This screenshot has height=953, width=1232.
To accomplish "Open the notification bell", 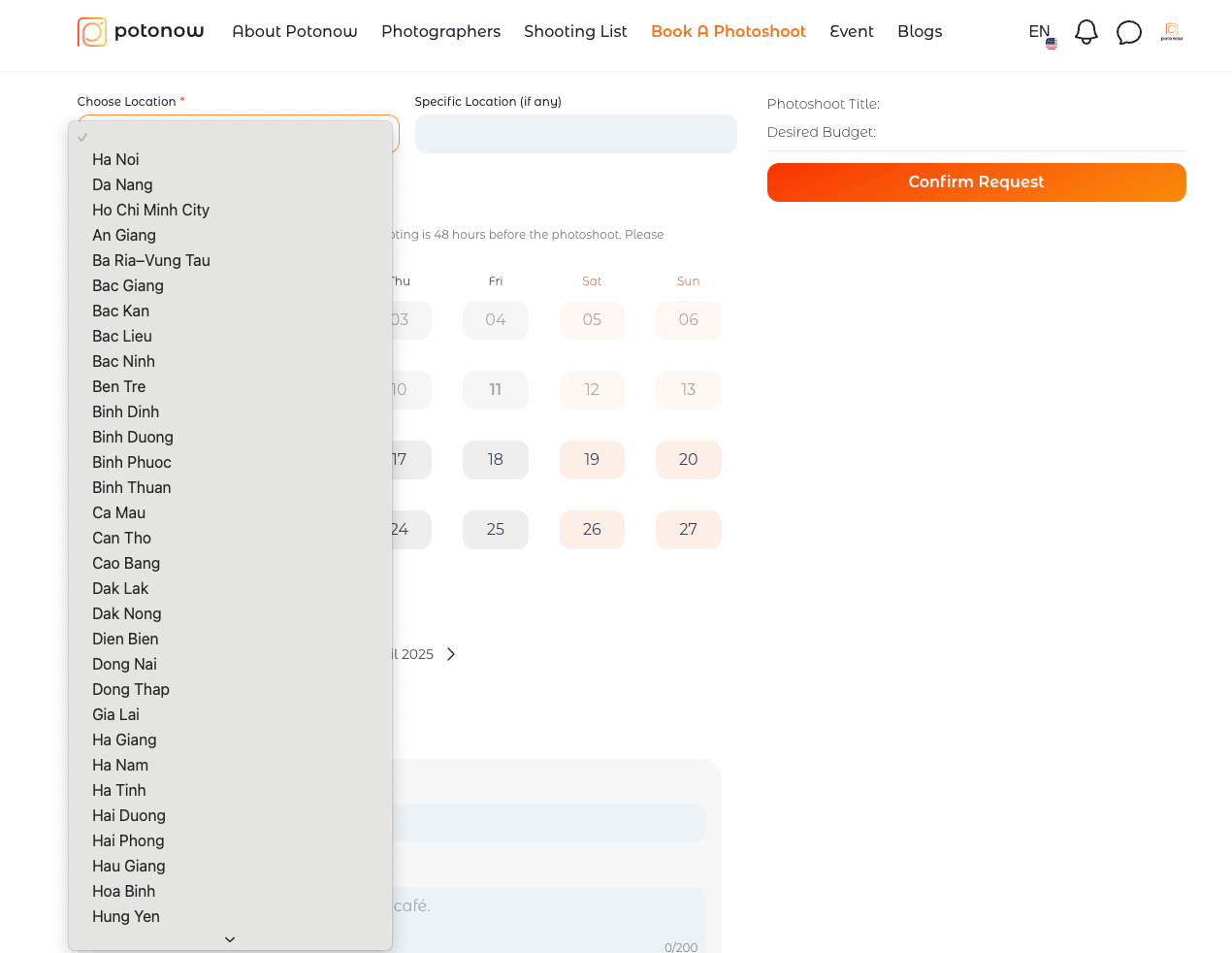I will (1086, 31).
